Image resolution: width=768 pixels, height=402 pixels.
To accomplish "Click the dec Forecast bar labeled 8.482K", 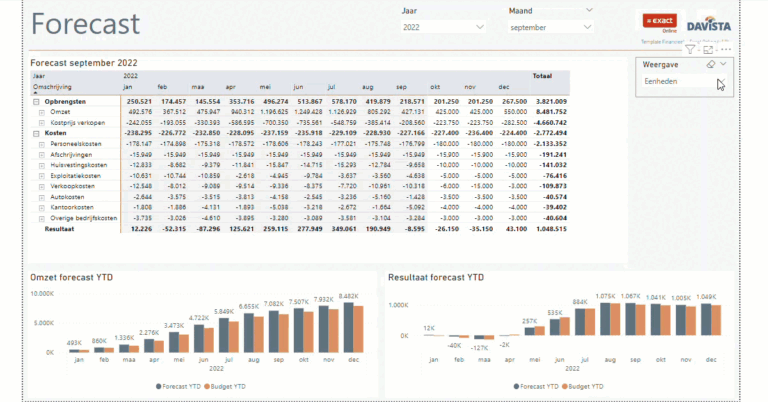I will point(349,328).
